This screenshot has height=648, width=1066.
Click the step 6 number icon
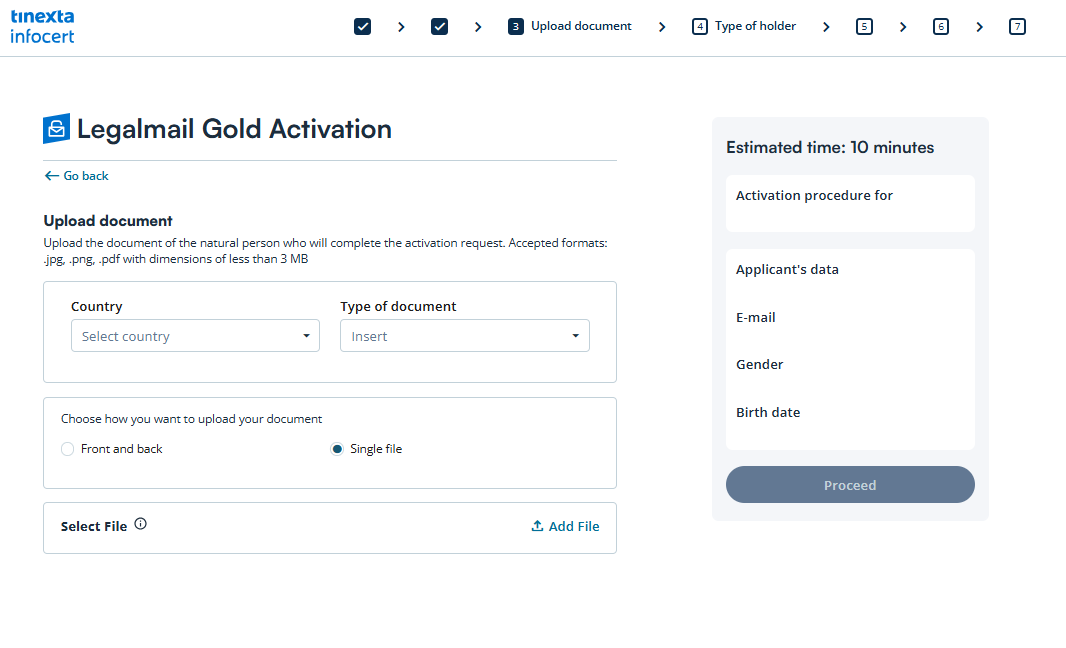click(x=940, y=27)
